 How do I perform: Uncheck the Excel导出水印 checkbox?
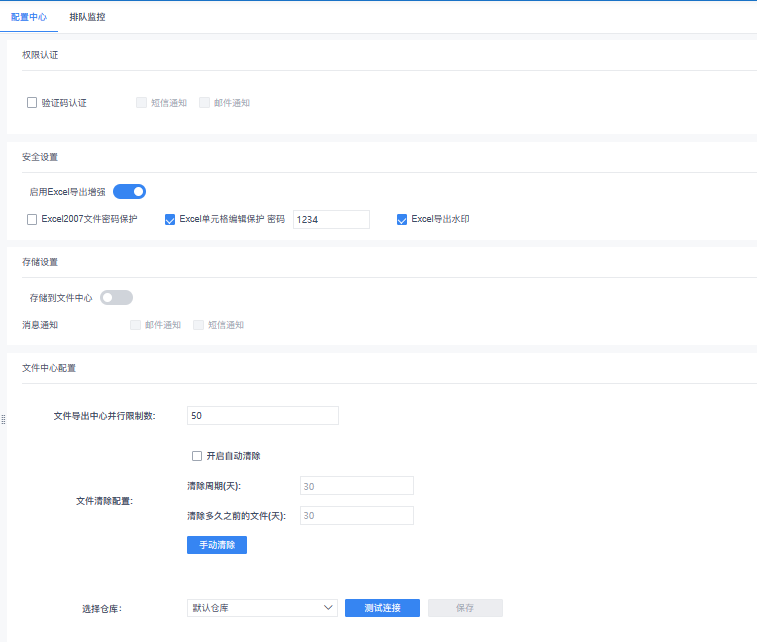[x=402, y=220]
